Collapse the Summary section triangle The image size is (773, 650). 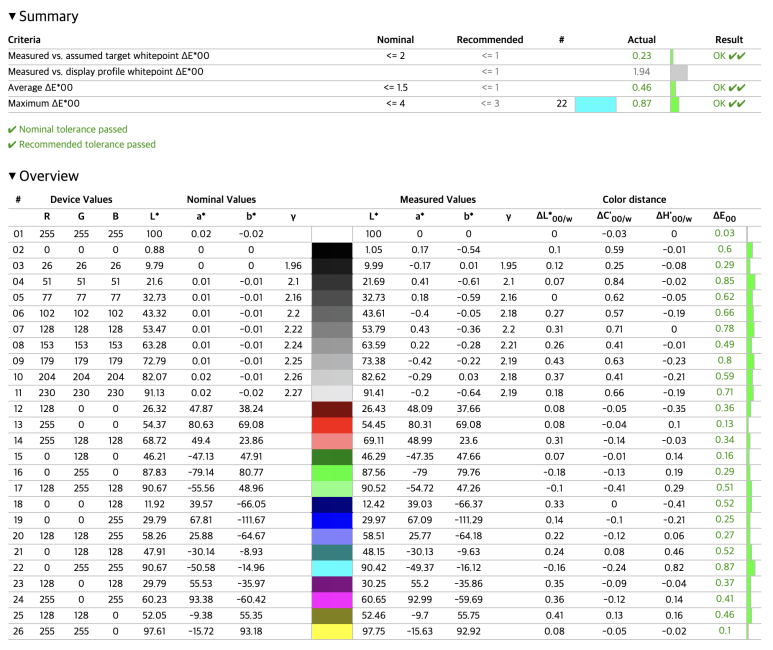pos(12,17)
